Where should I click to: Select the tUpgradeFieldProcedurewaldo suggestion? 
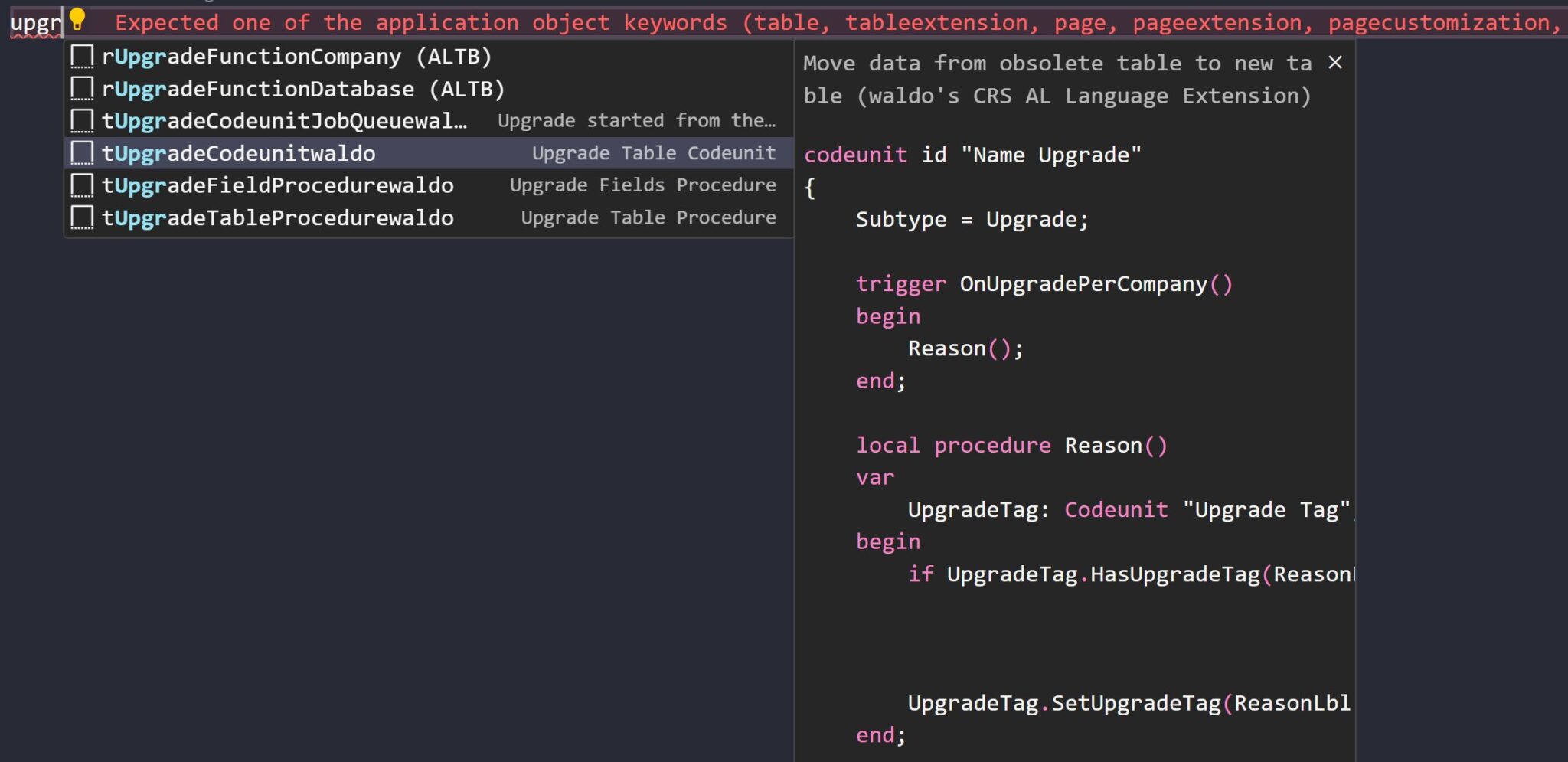pyautogui.click(x=277, y=185)
